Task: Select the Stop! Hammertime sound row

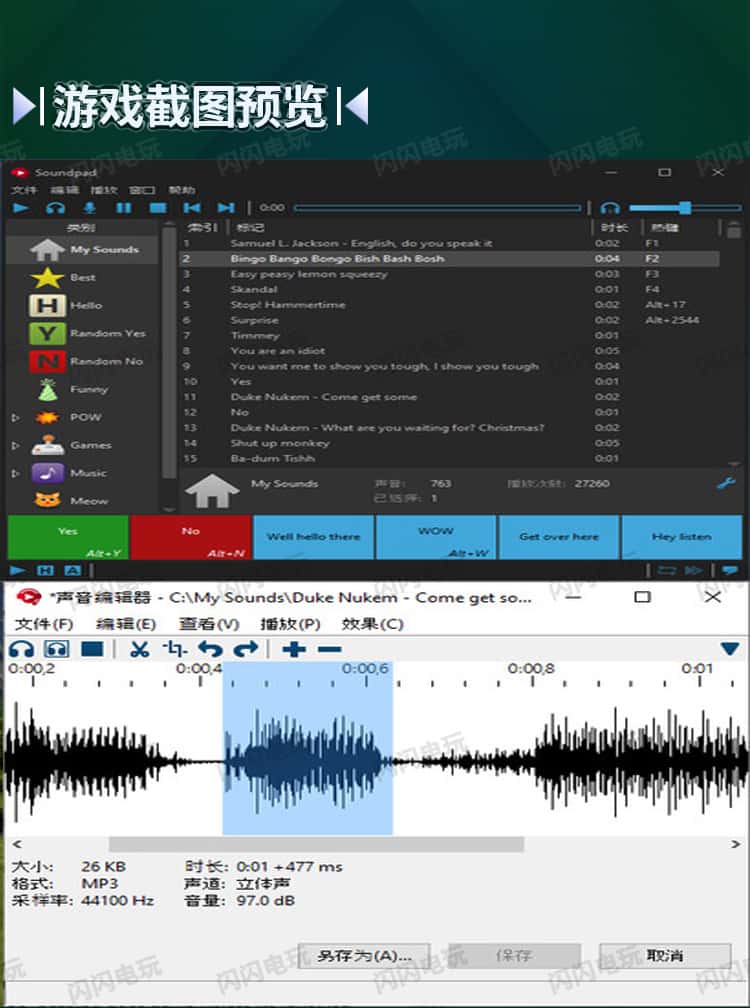Action: (449, 305)
